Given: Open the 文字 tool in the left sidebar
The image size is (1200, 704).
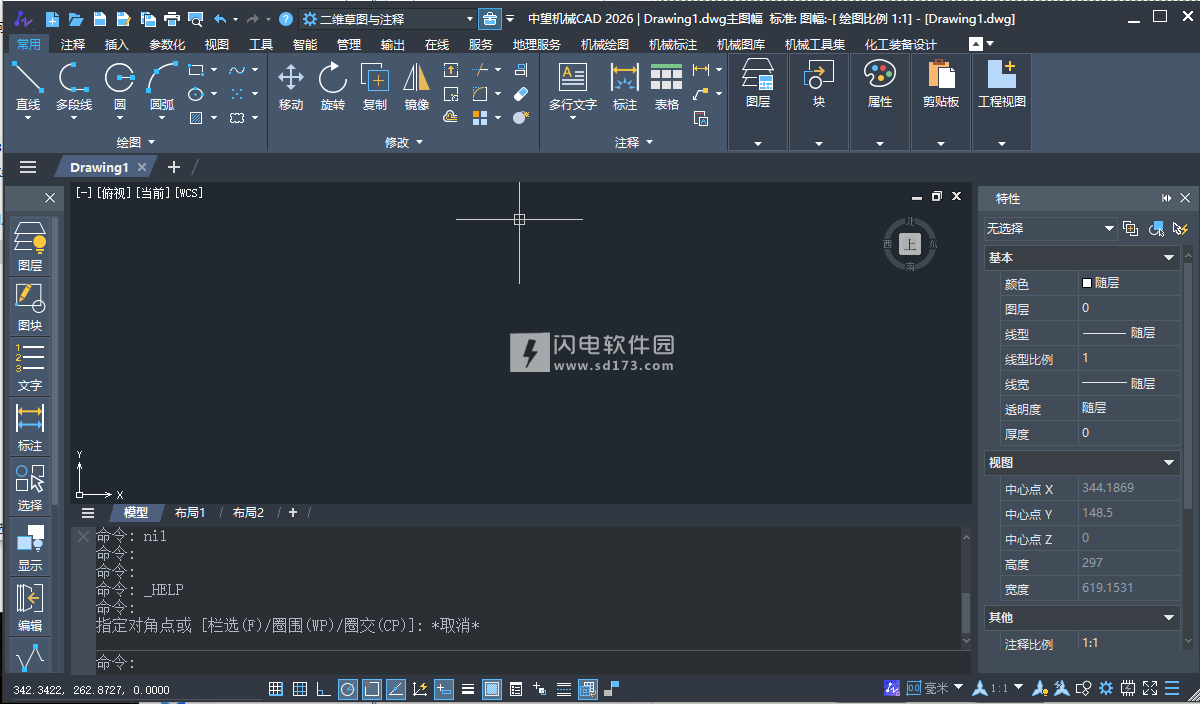Looking at the screenshot, I should tap(30, 367).
